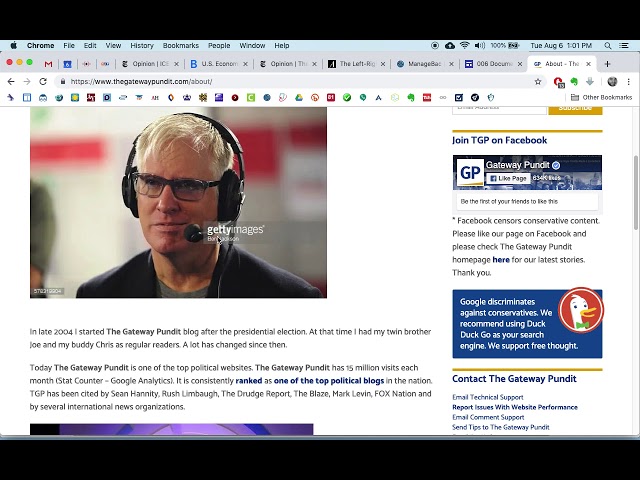This screenshot has width=640, height=480.
Task: Click Report Issues With Website Performance link
Action: [x=515, y=407]
